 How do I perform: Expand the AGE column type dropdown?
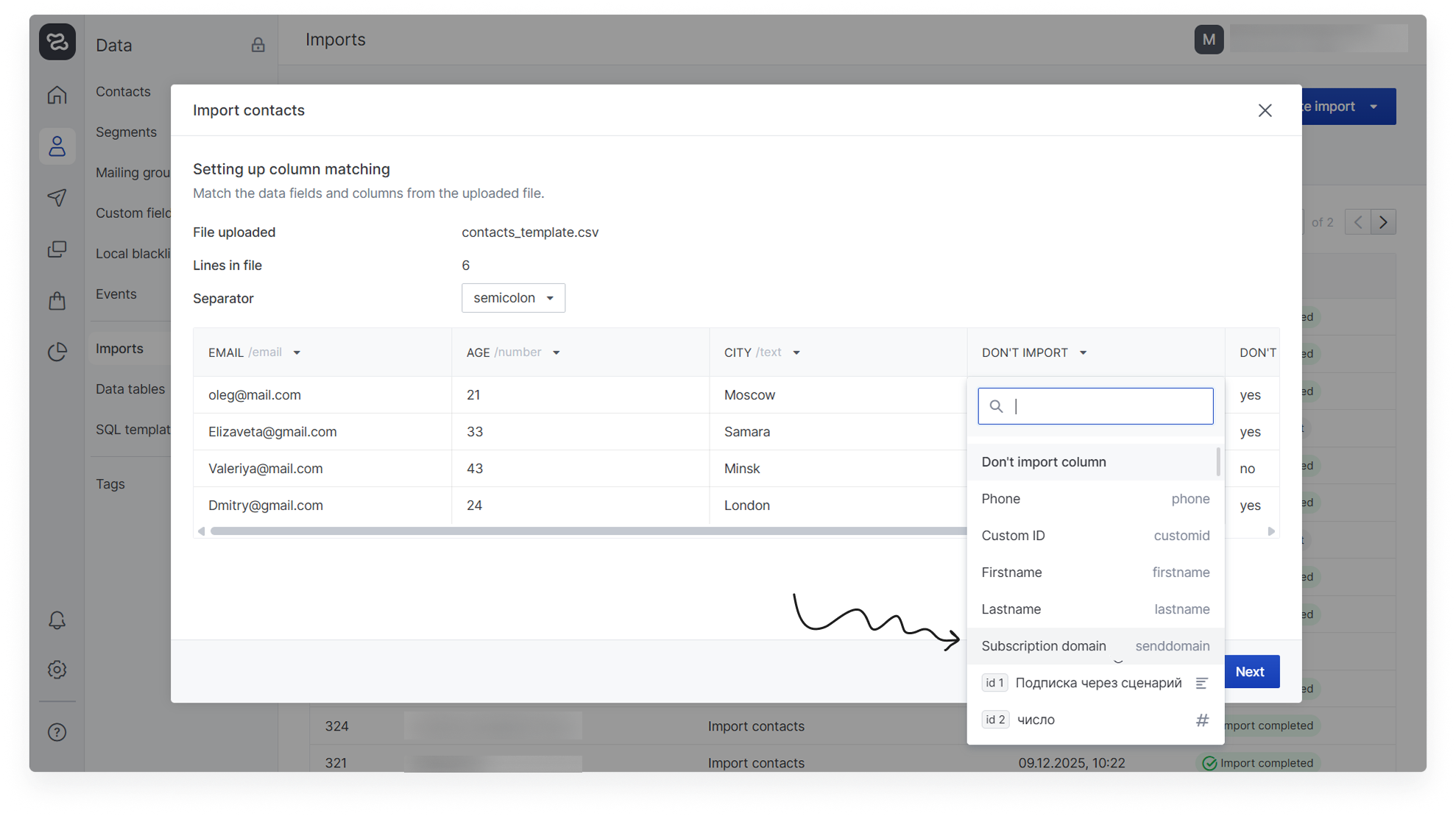556,352
